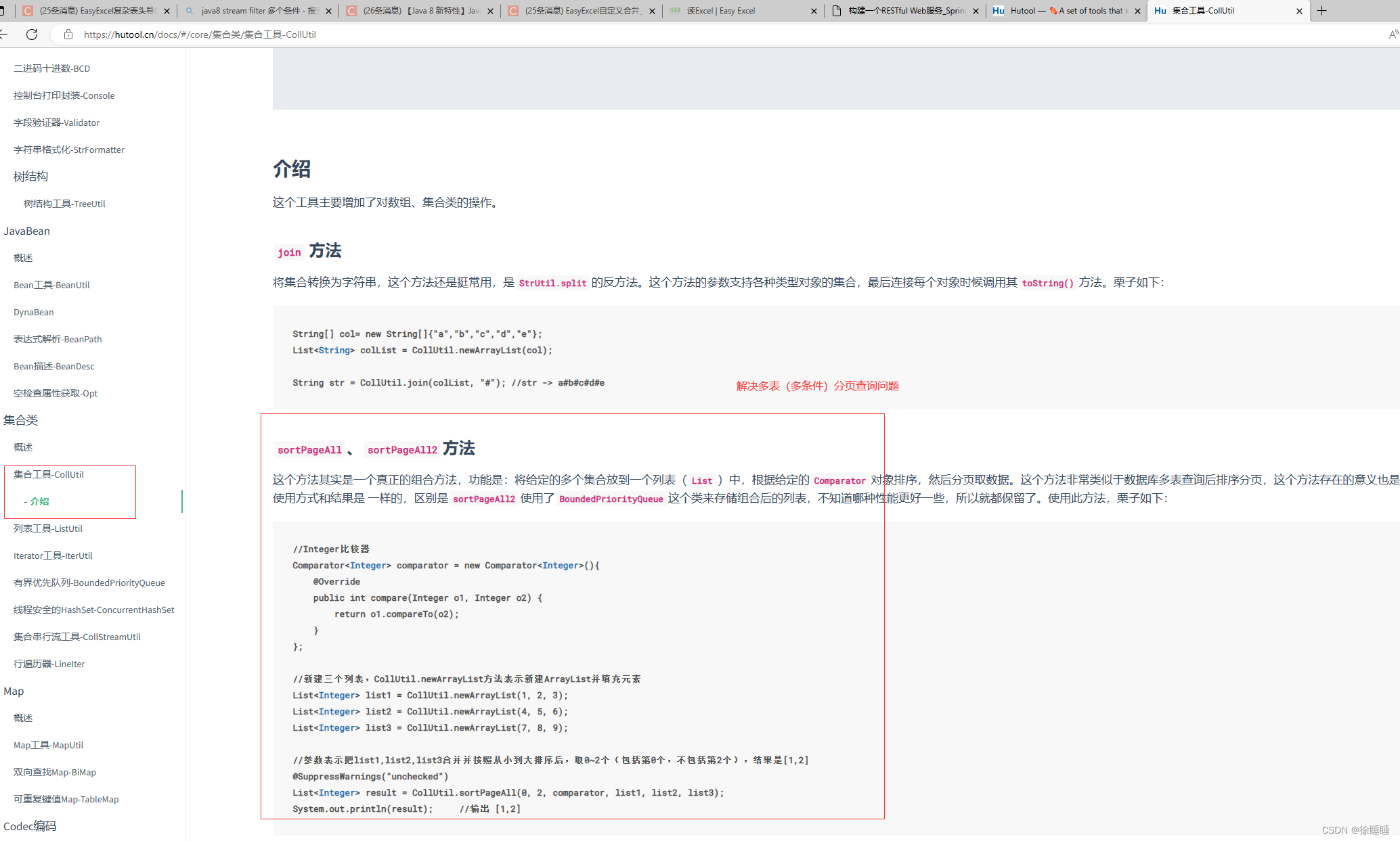1400x841 pixels.
Task: Open 字段验证器-Validator sidebar link
Action: (56, 122)
